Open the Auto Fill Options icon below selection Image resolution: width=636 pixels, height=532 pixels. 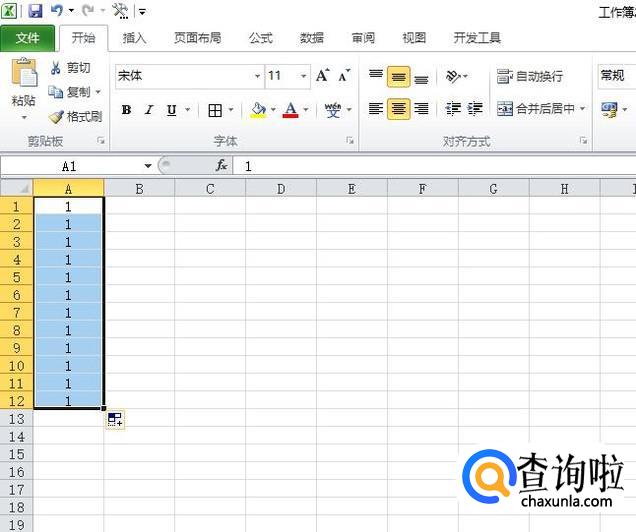114,420
